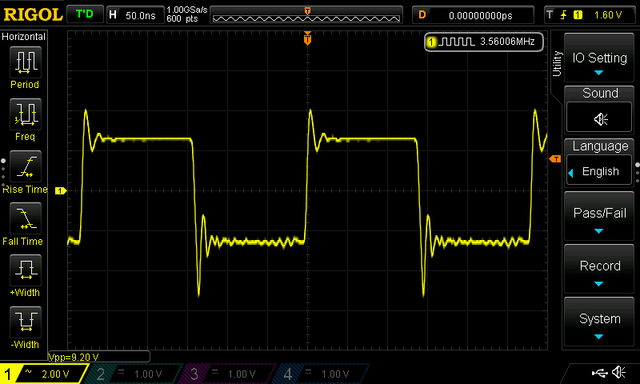The height and width of the screenshot is (384, 640).
Task: Click the USB connection status icon
Action: tap(599, 373)
